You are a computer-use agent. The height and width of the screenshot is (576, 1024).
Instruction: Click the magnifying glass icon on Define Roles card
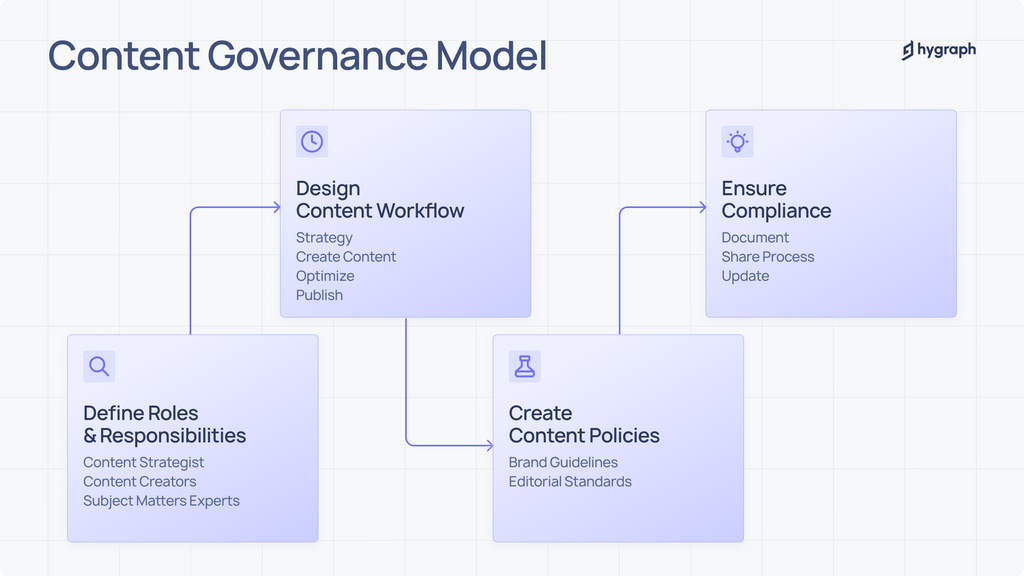(98, 366)
